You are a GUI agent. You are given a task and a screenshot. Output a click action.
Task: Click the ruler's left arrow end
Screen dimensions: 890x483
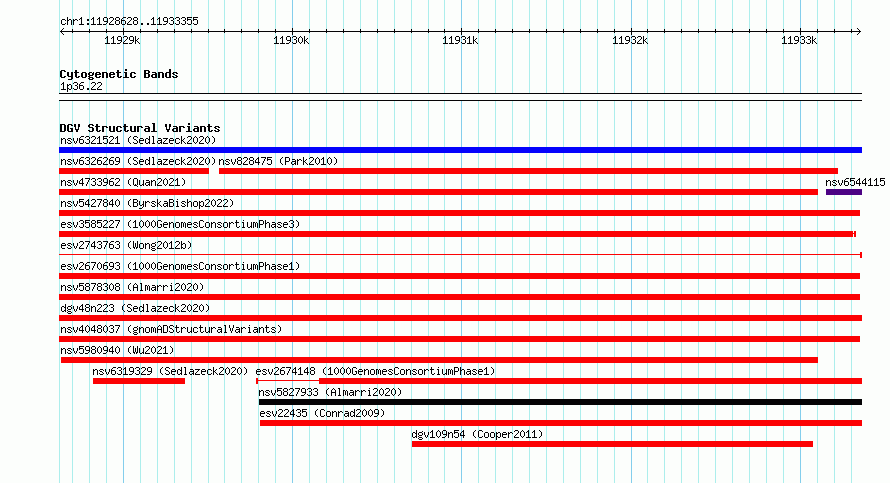coord(62,32)
